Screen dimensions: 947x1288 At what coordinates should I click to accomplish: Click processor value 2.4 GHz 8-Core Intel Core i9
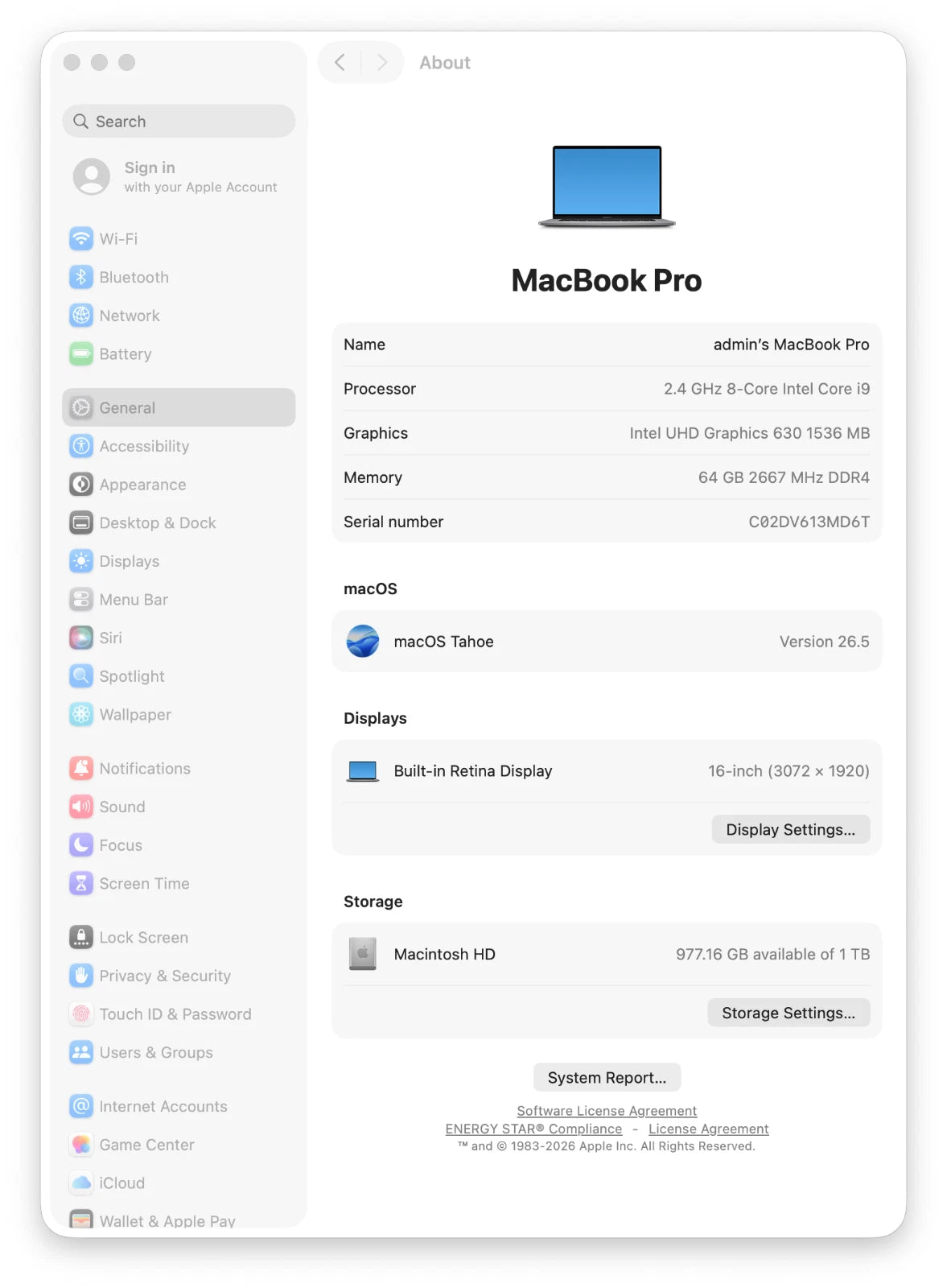click(x=767, y=389)
